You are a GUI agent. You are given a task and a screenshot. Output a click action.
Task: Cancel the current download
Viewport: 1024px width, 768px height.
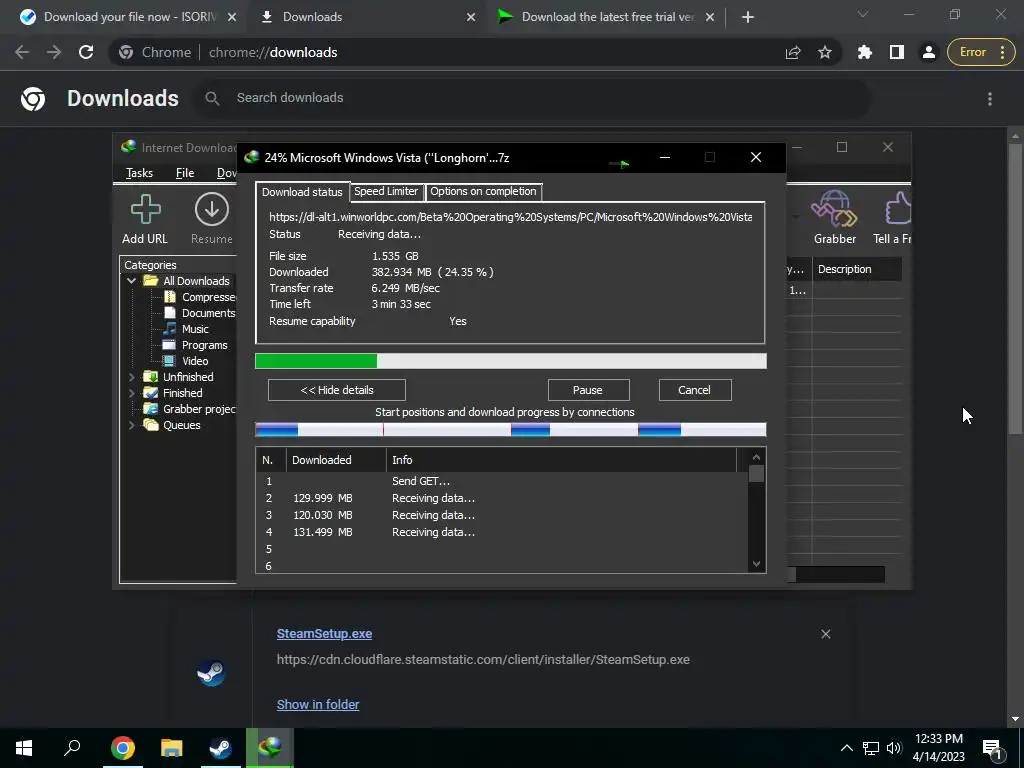695,390
